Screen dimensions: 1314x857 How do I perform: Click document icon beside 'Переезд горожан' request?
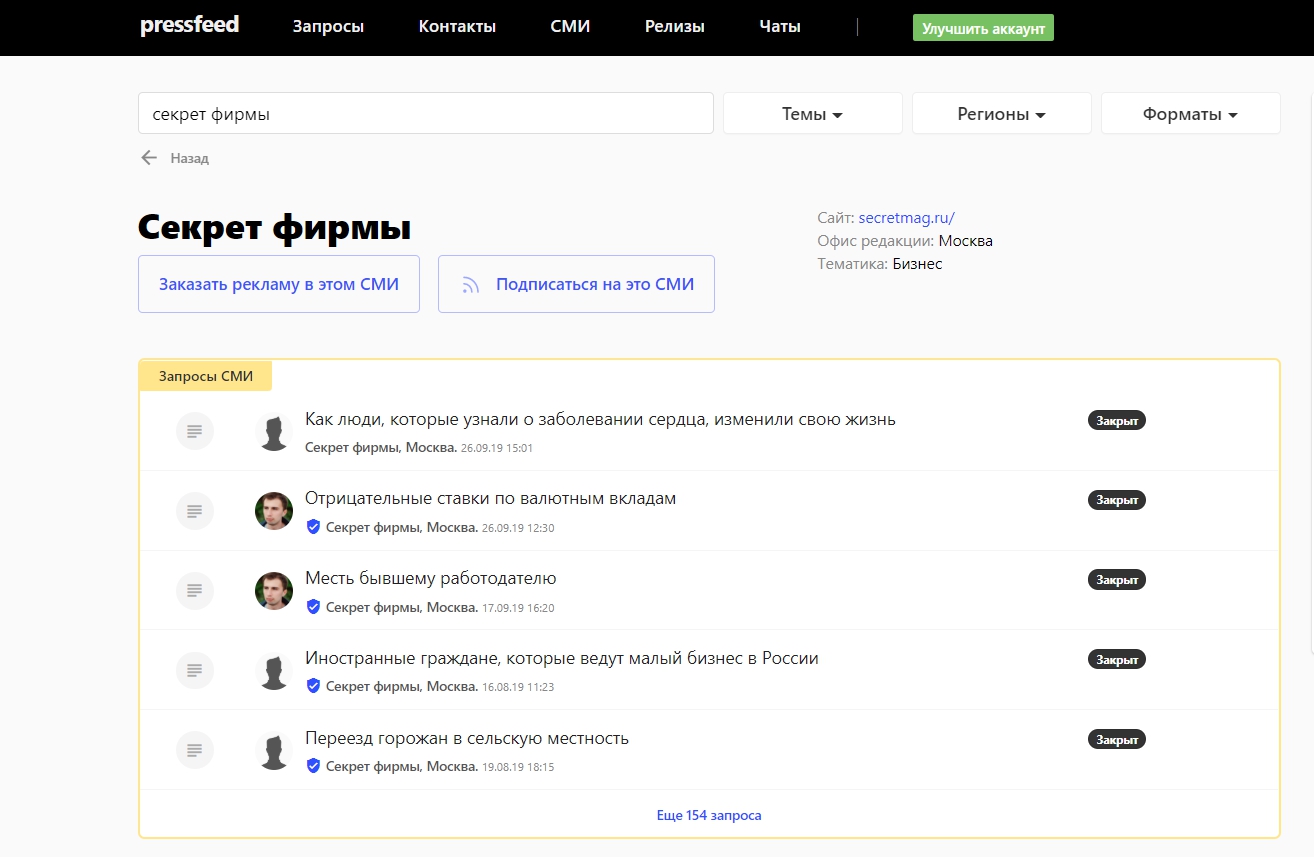195,751
